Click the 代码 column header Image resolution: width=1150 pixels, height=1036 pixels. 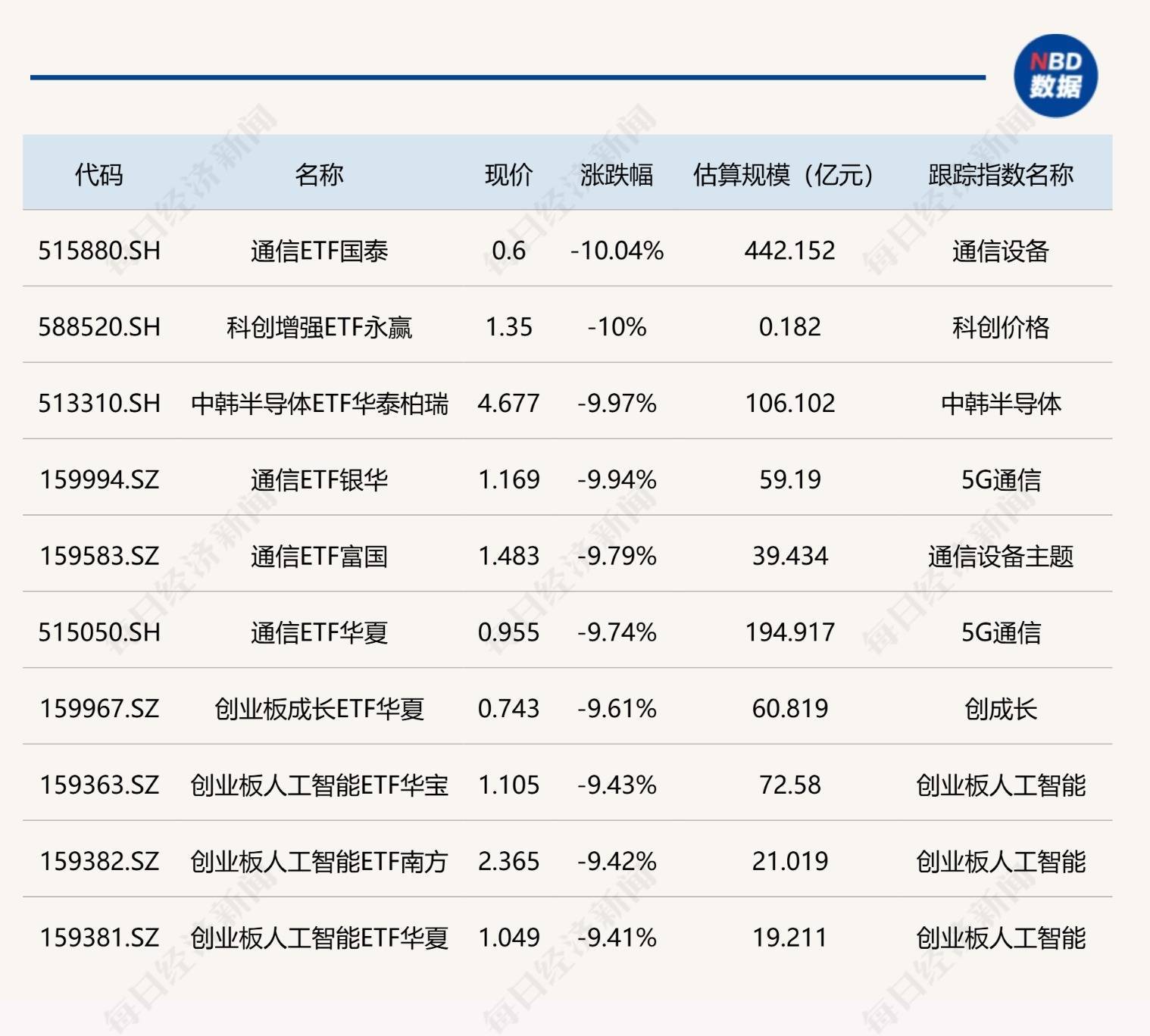click(98, 175)
